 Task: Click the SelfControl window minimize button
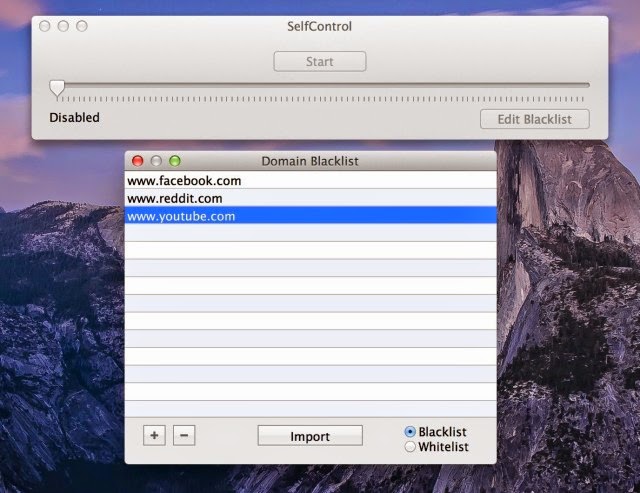click(63, 26)
